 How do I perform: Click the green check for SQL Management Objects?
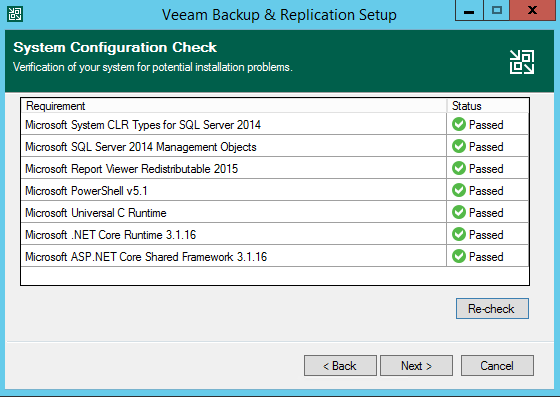tap(459, 146)
